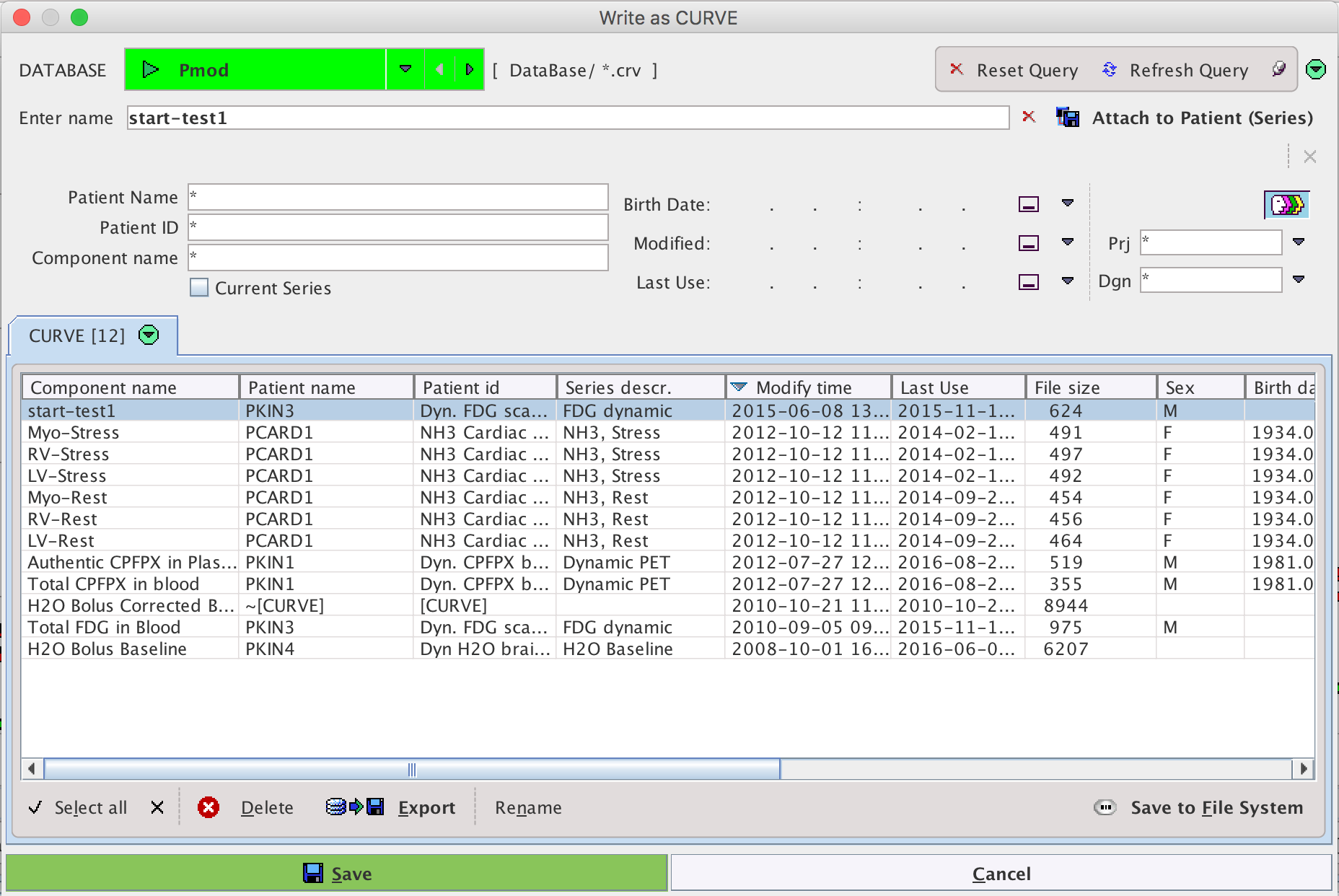This screenshot has width=1339, height=896.
Task: Click the horizontal scrollbar thumb
Action: pos(412,769)
